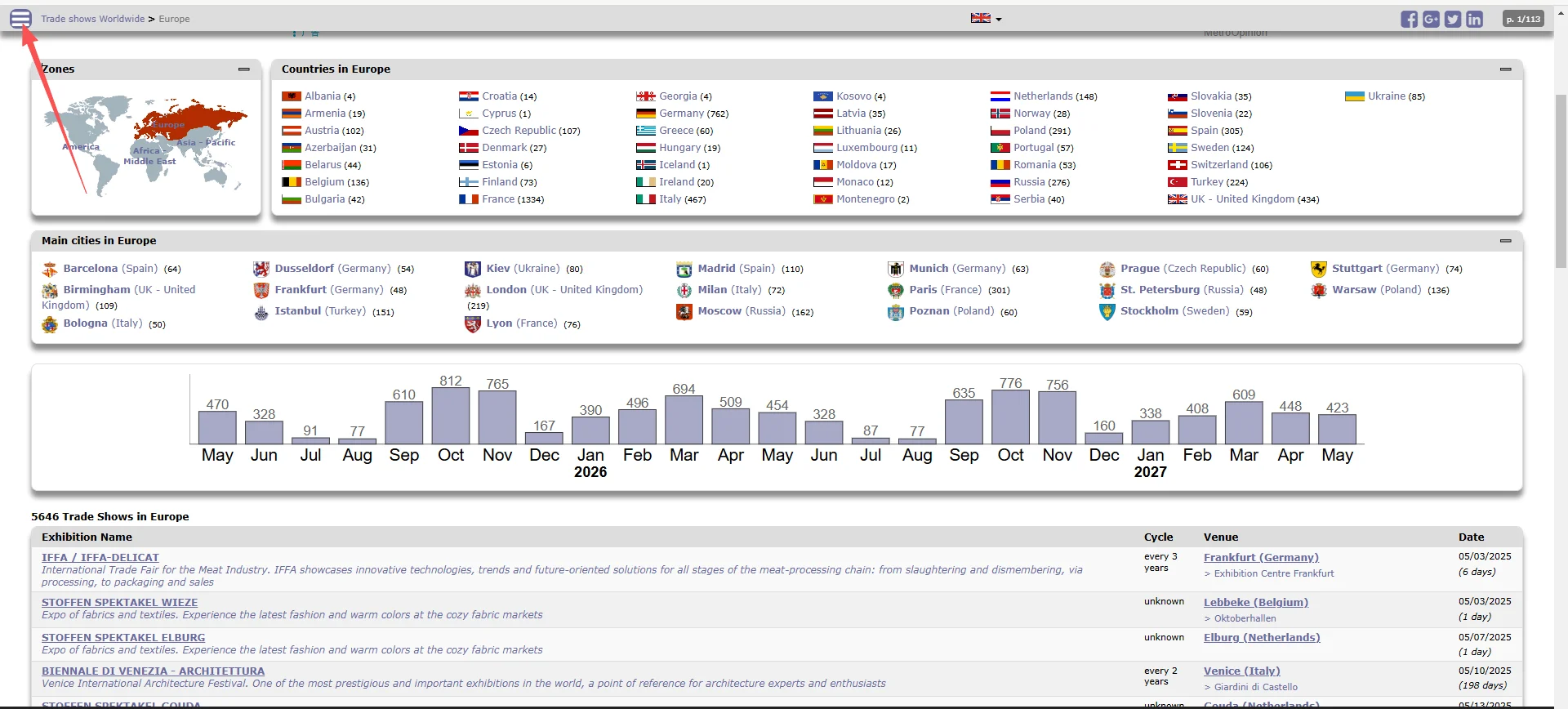Select Africa - Middle East map zone
The width and height of the screenshot is (1568, 709).
(149, 156)
